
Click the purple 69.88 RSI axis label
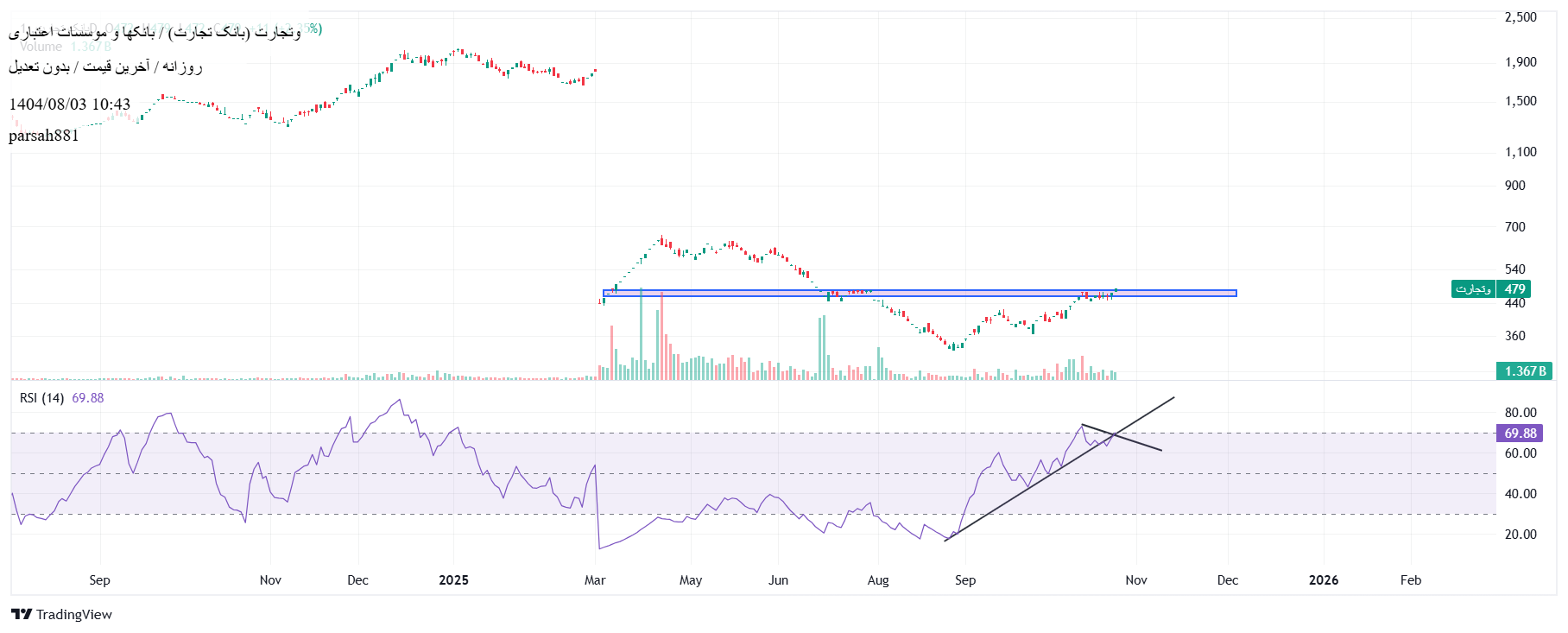[x=1520, y=434]
